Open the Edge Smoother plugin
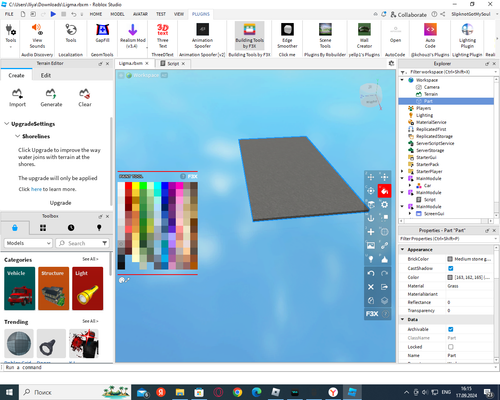 coord(287,36)
